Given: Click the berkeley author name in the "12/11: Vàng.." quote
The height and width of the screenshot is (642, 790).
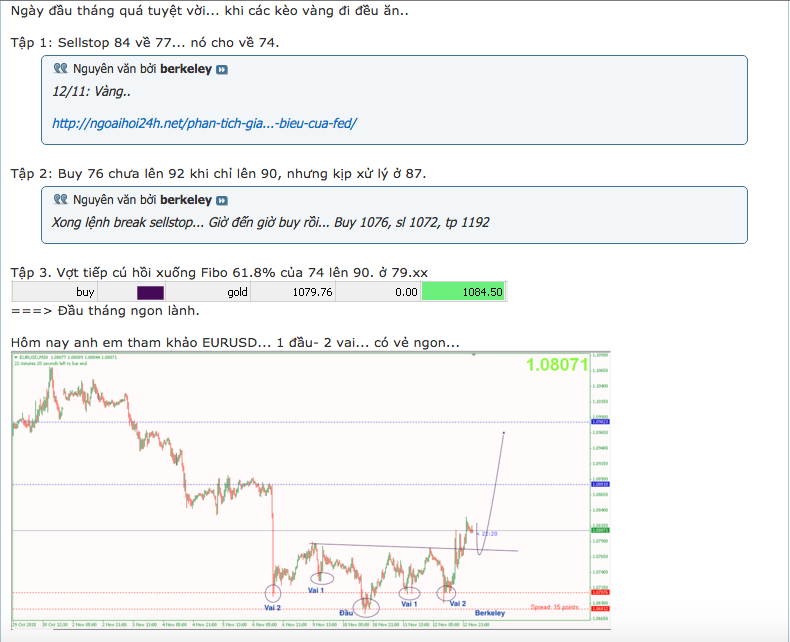Looking at the screenshot, I should tap(186, 69).
